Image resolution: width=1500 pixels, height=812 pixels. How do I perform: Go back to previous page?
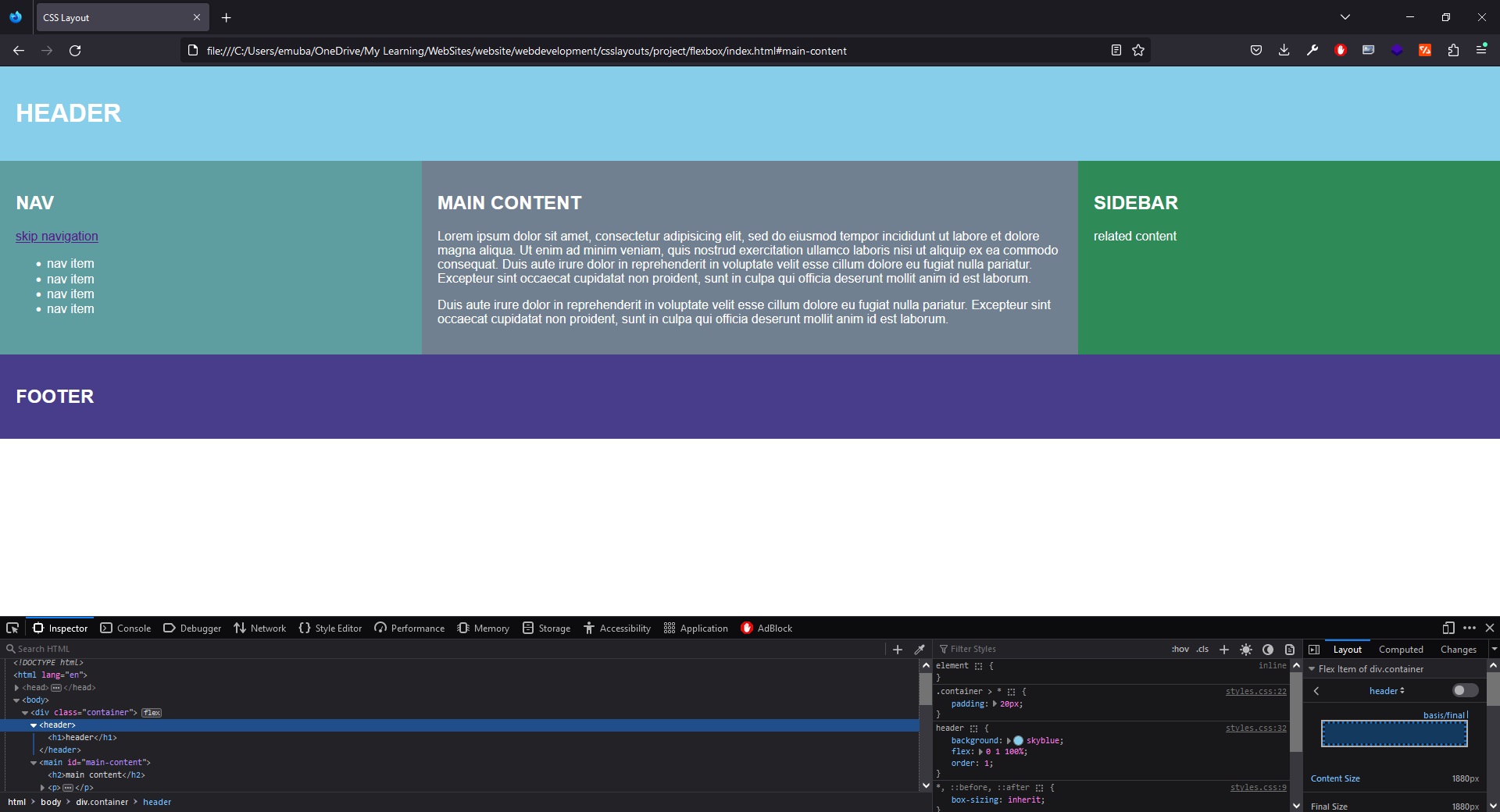coord(19,51)
